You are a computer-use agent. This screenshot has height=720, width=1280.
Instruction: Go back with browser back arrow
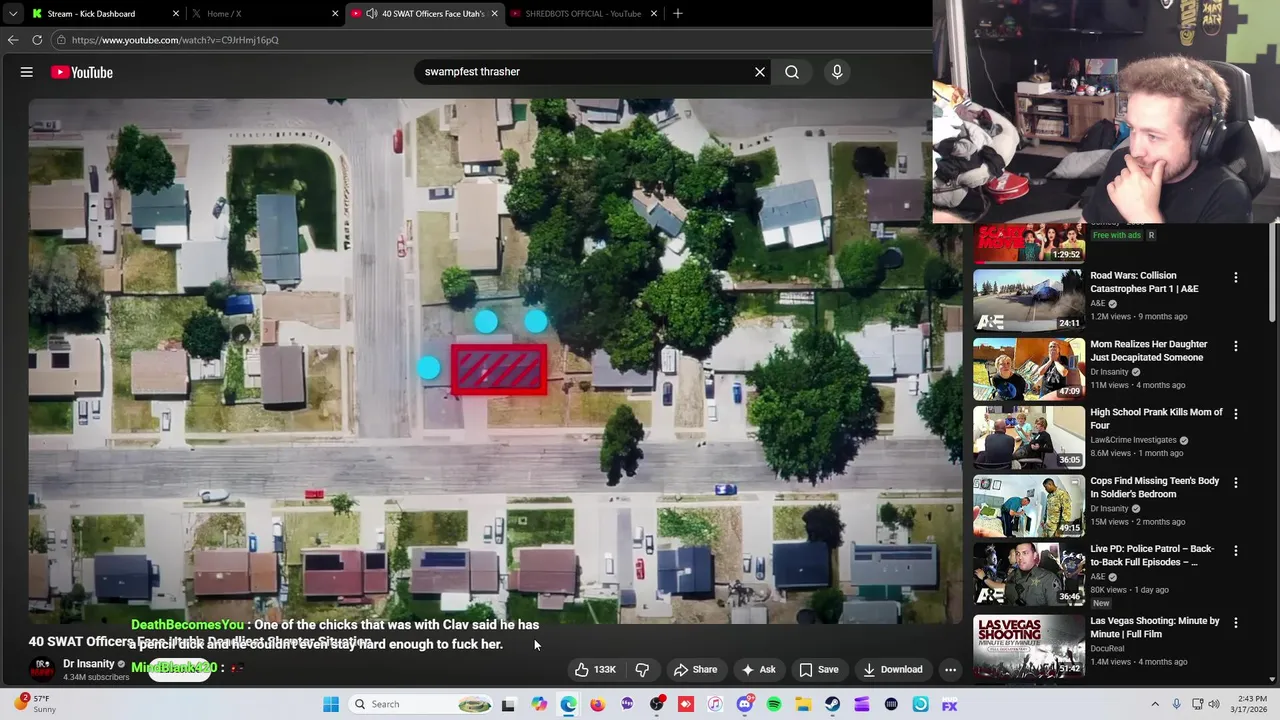(x=13, y=40)
